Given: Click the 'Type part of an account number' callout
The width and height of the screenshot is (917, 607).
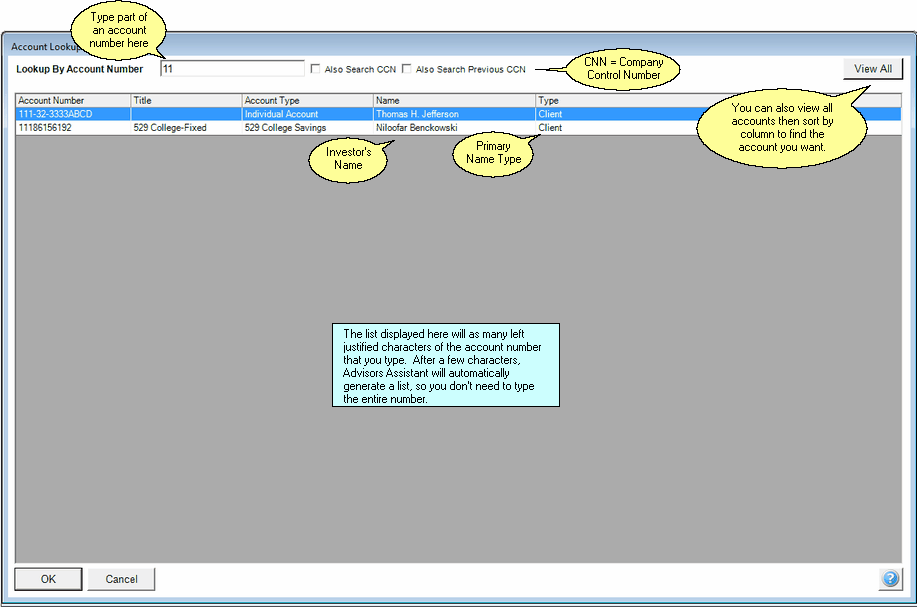Looking at the screenshot, I should [x=118, y=26].
